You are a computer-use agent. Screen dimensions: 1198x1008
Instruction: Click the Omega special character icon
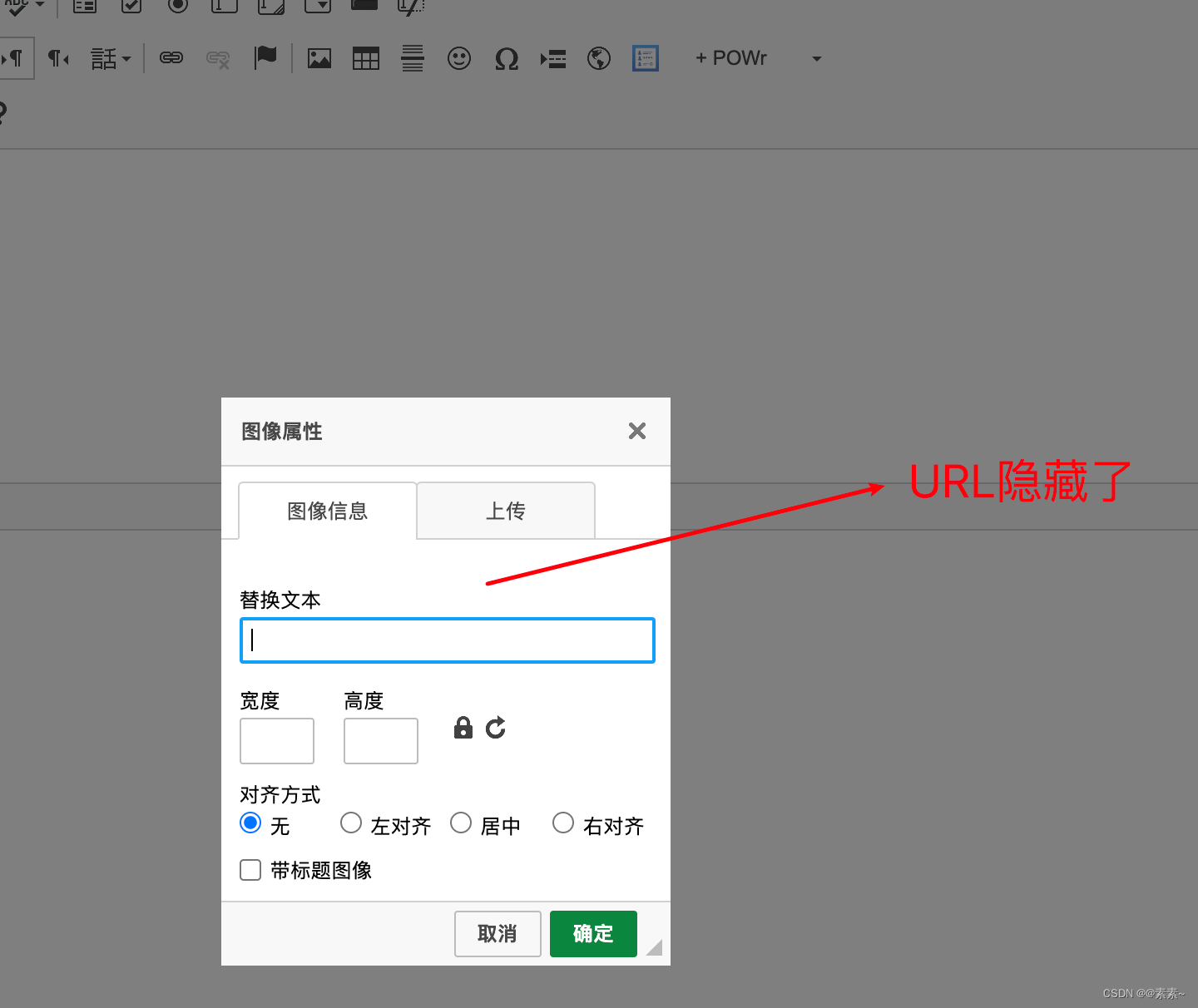pyautogui.click(x=507, y=58)
